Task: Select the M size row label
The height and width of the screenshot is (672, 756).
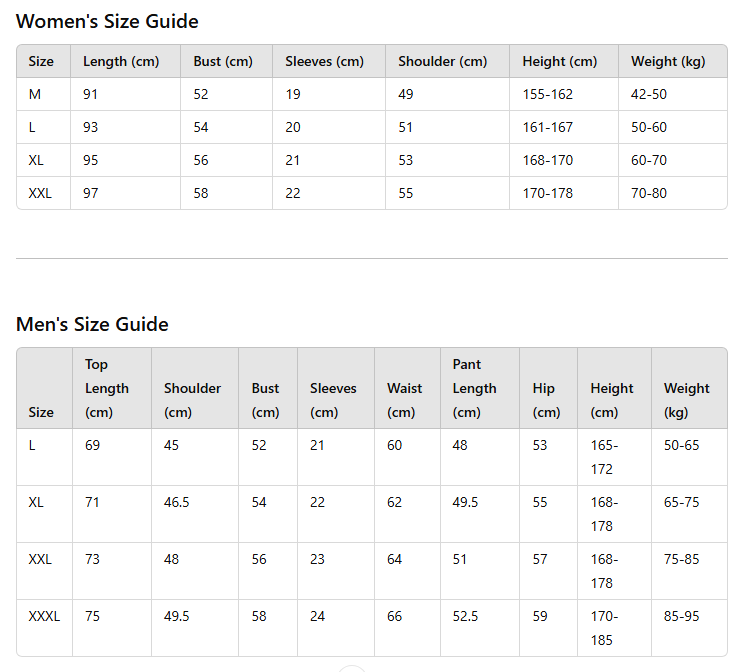Action: (36, 94)
